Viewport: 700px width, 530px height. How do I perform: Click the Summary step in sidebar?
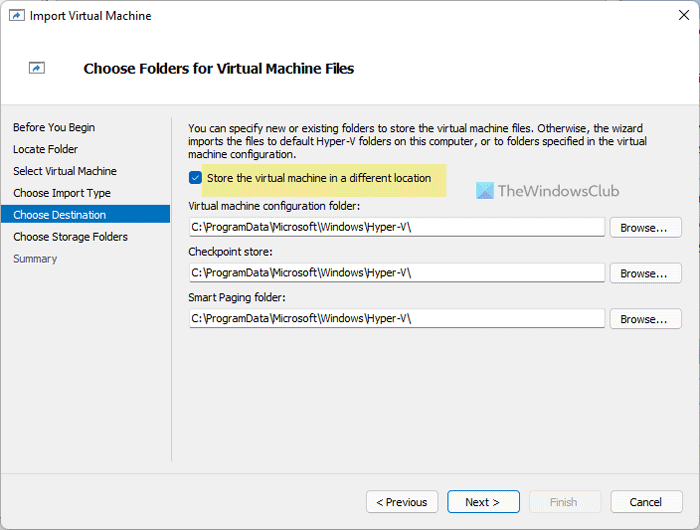[35, 259]
